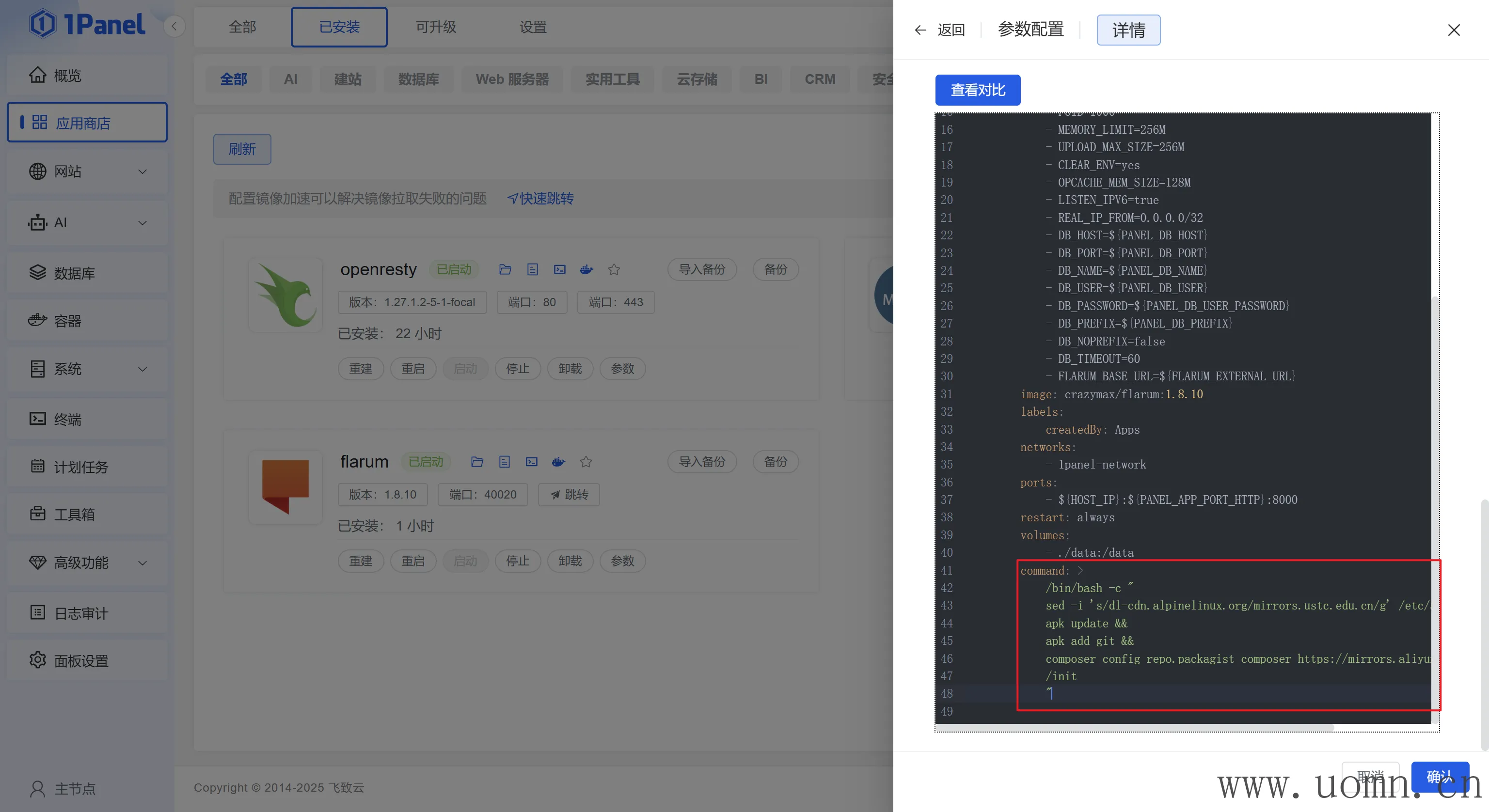Expand the 高级功能 advanced features menu
This screenshot has width=1489, height=812.
click(x=87, y=562)
